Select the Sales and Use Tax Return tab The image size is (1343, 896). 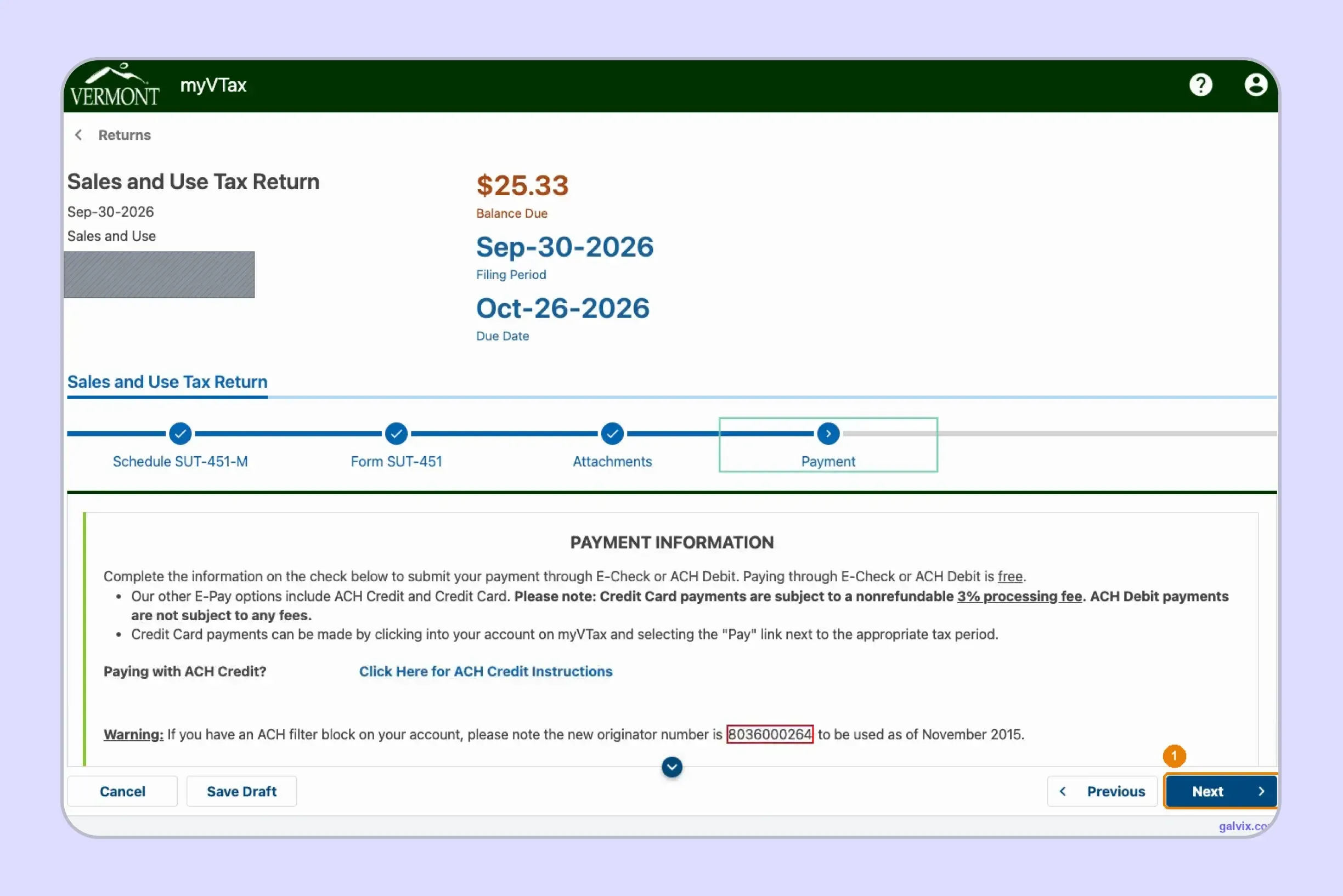click(x=167, y=382)
